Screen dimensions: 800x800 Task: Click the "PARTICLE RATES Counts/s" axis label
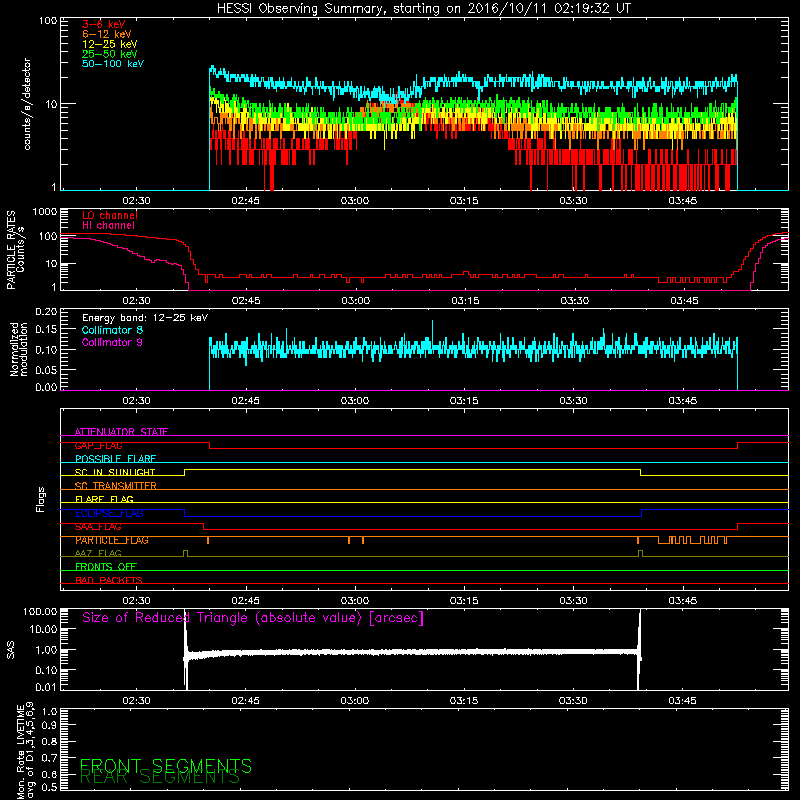tap(15, 250)
